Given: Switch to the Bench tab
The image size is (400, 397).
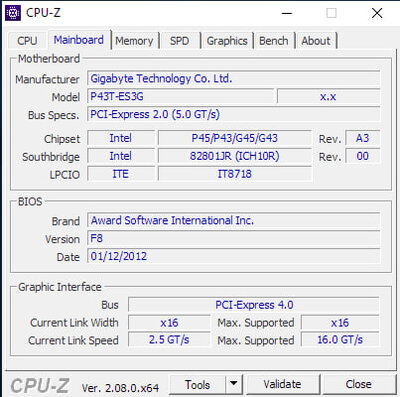Looking at the screenshot, I should point(274,41).
